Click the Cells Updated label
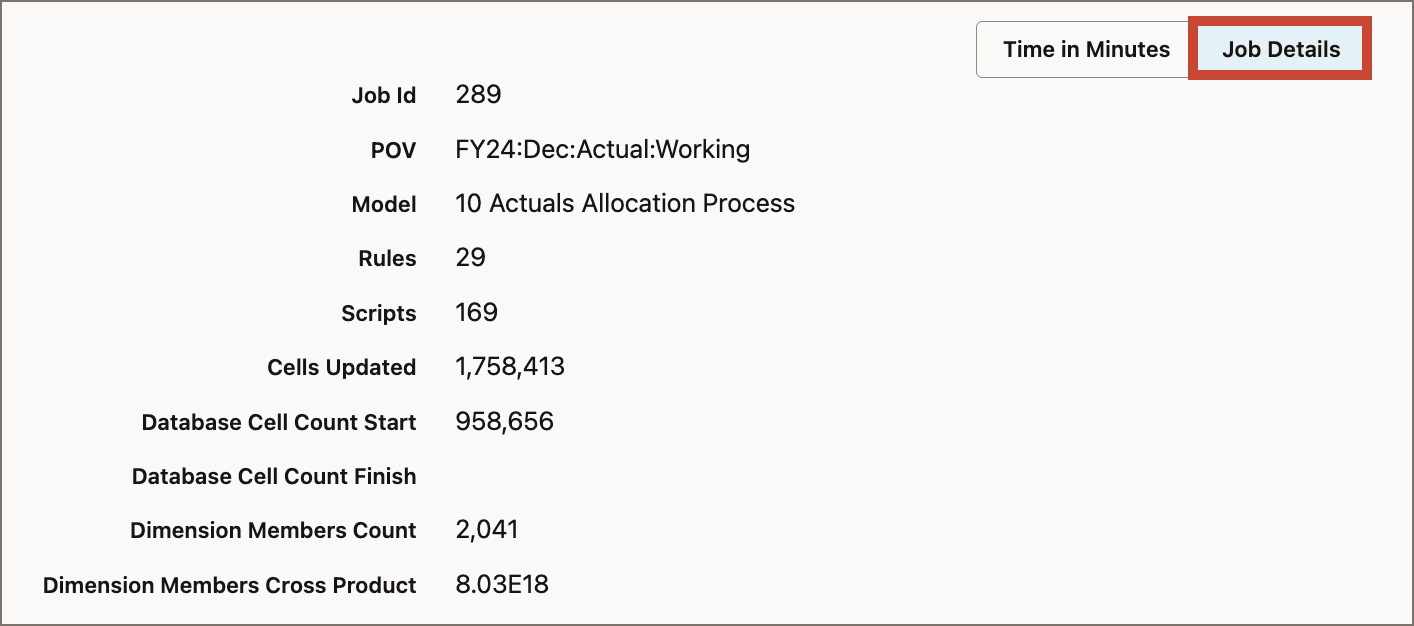 click(x=341, y=367)
